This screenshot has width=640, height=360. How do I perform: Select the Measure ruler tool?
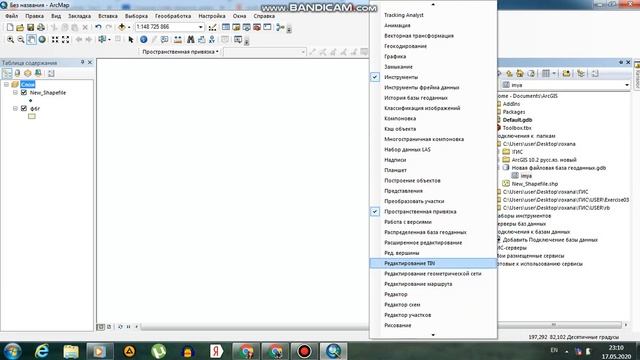tap(177, 40)
